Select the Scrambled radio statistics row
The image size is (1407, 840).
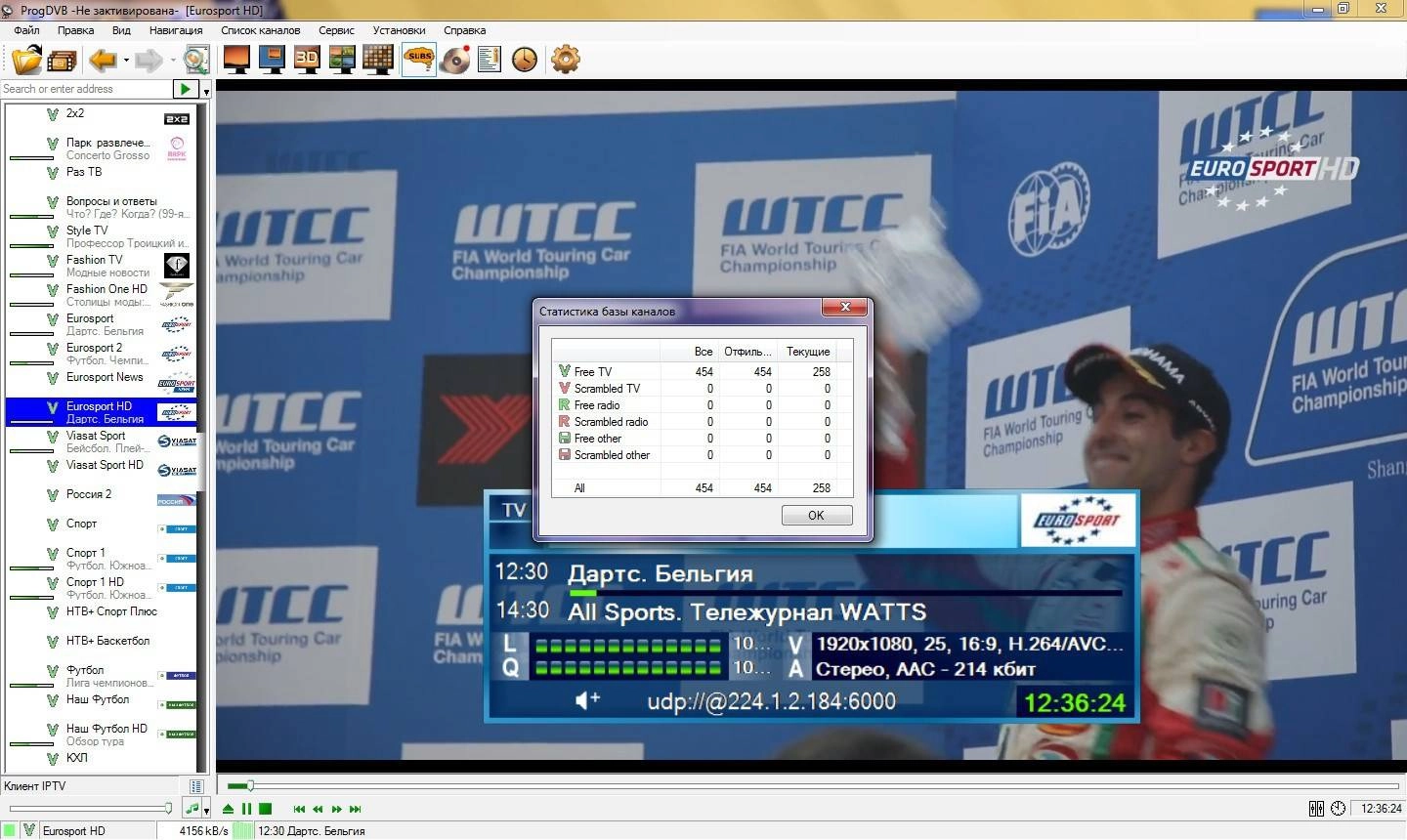click(702, 422)
